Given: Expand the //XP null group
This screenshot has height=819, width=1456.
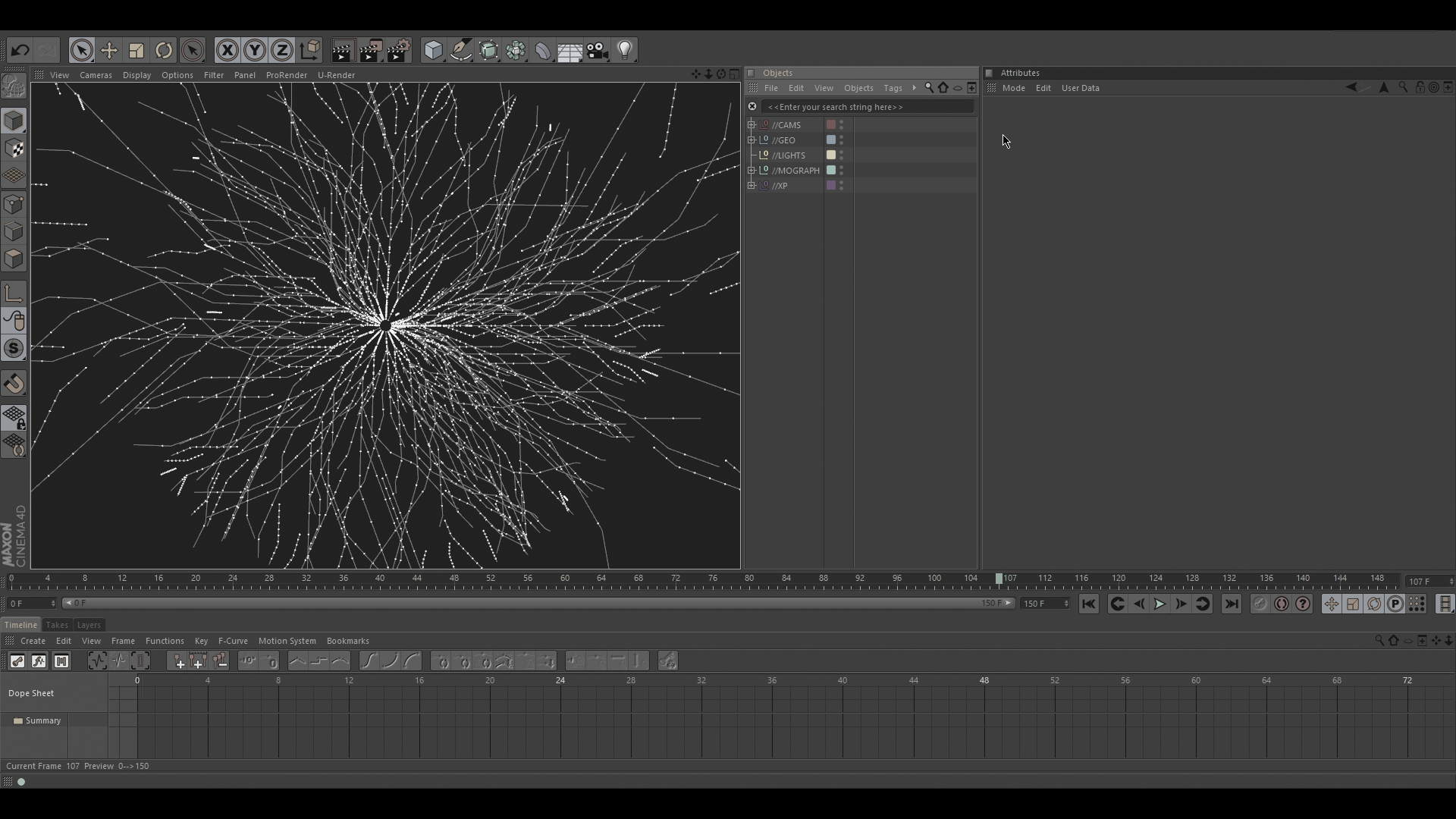Looking at the screenshot, I should coord(752,186).
